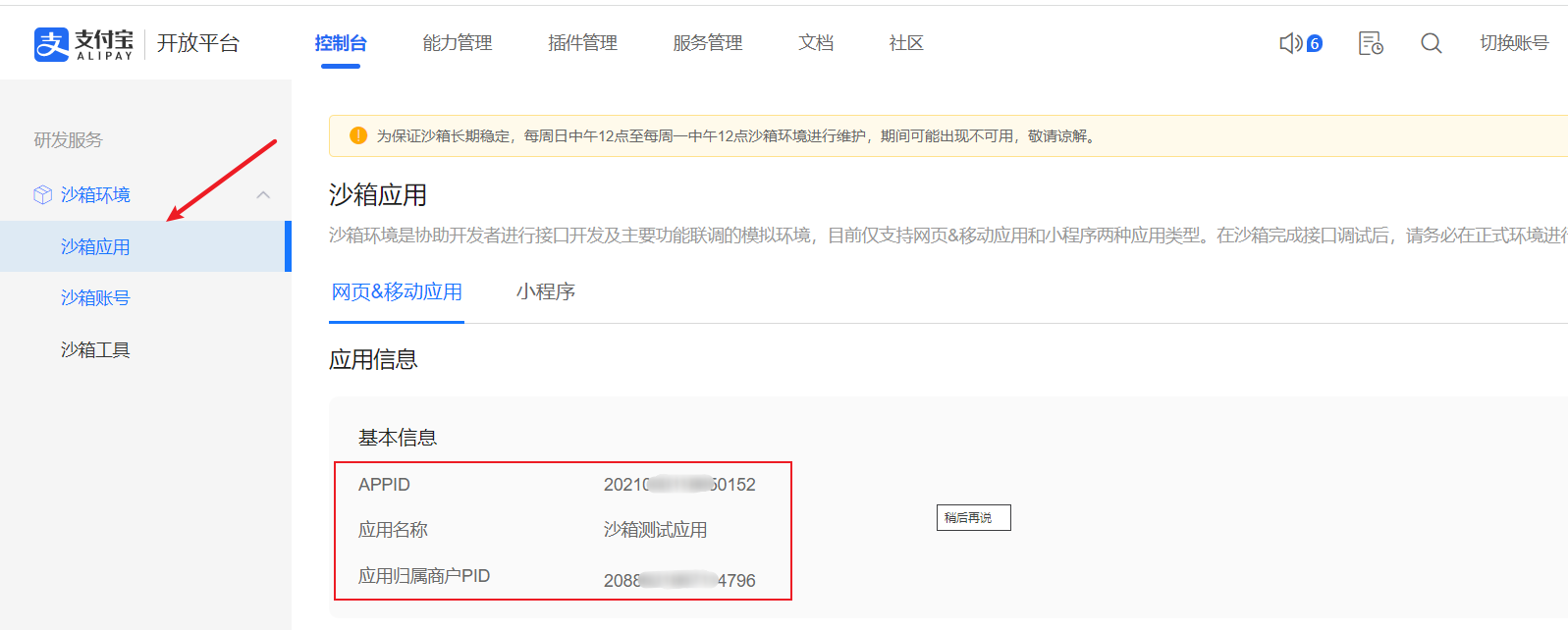Click the Alipay logo icon
Screen dimensions: 1568x630
[51, 44]
